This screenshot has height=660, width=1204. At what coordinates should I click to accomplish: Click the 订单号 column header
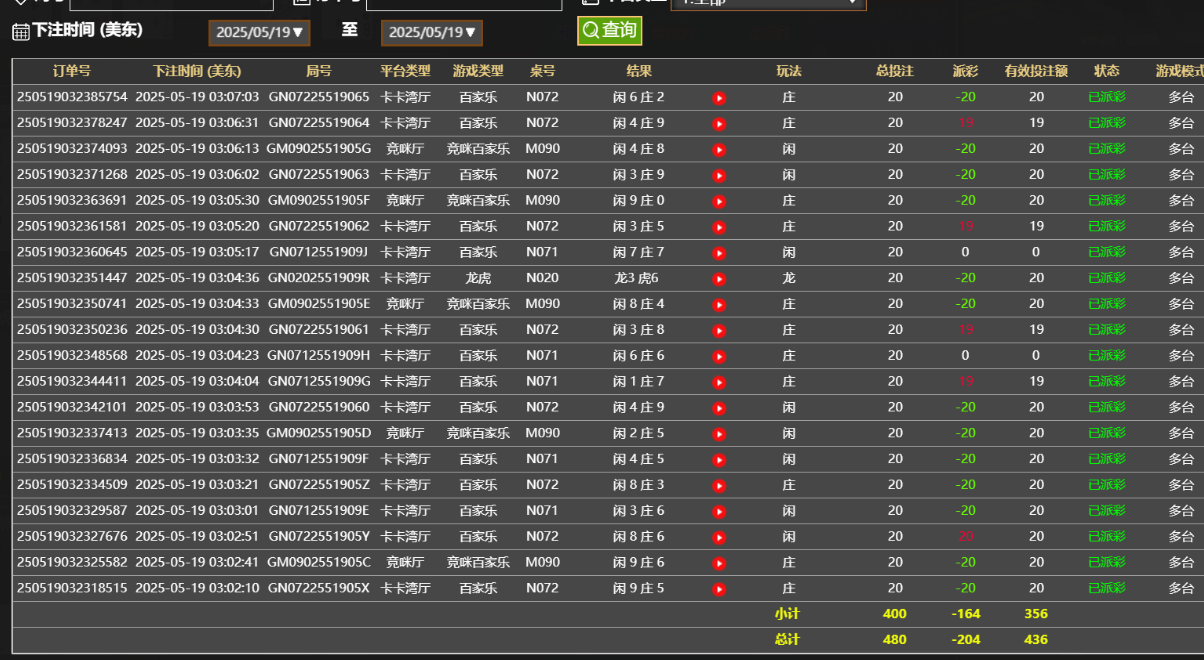pyautogui.click(x=72, y=71)
